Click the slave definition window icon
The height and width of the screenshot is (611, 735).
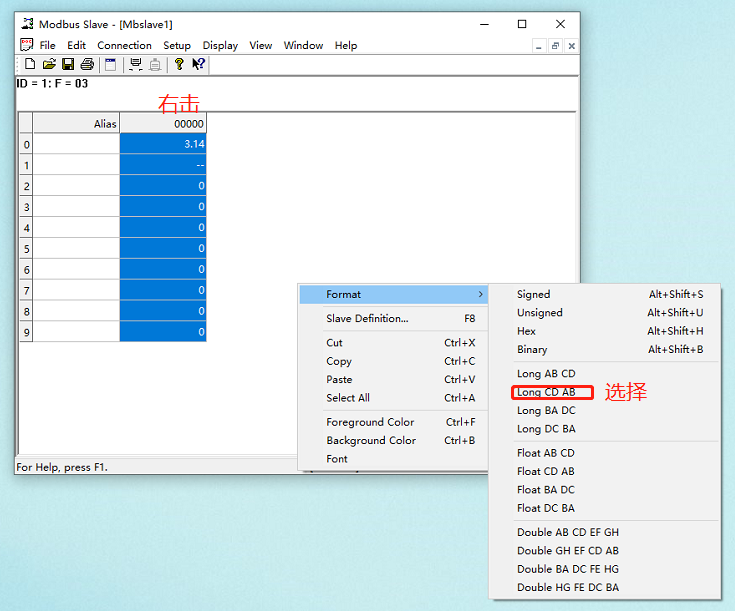click(111, 64)
